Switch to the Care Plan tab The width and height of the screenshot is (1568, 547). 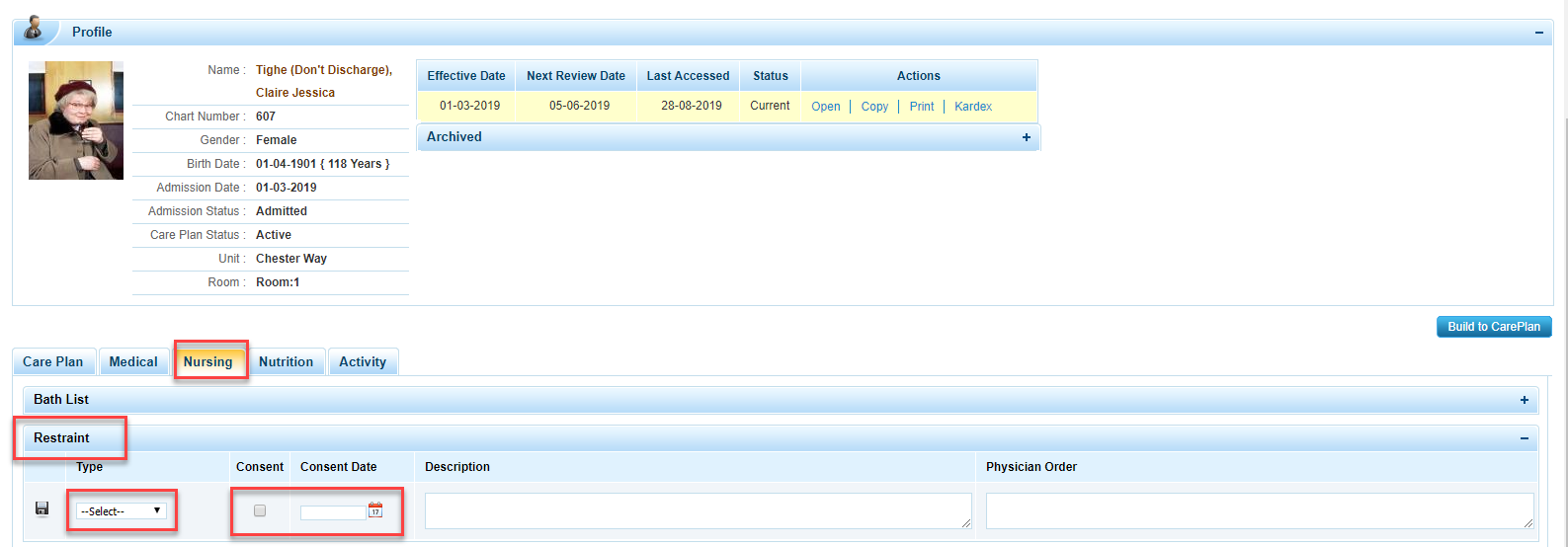(53, 362)
